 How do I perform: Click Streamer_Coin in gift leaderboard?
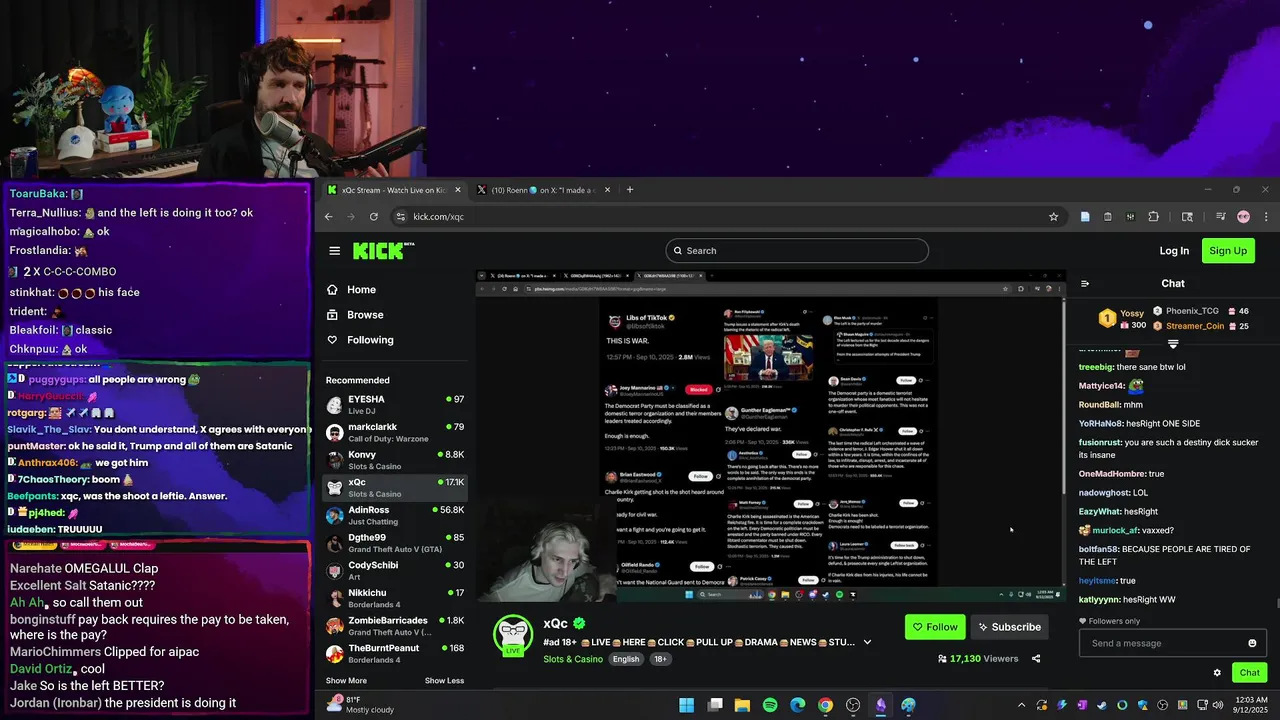(1195, 326)
